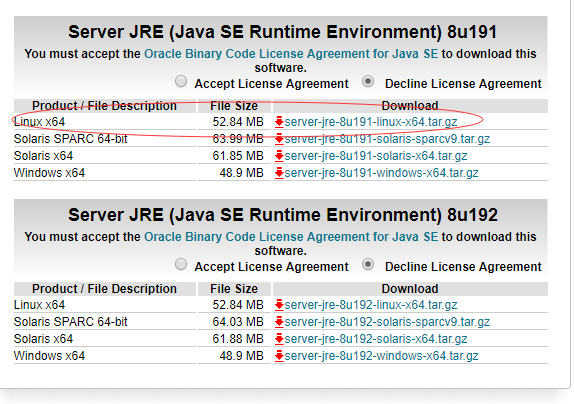This screenshot has width=574, height=404.
Task: Download server-jre-8u191-solaris-x64.tar.gz
Action: (376, 156)
